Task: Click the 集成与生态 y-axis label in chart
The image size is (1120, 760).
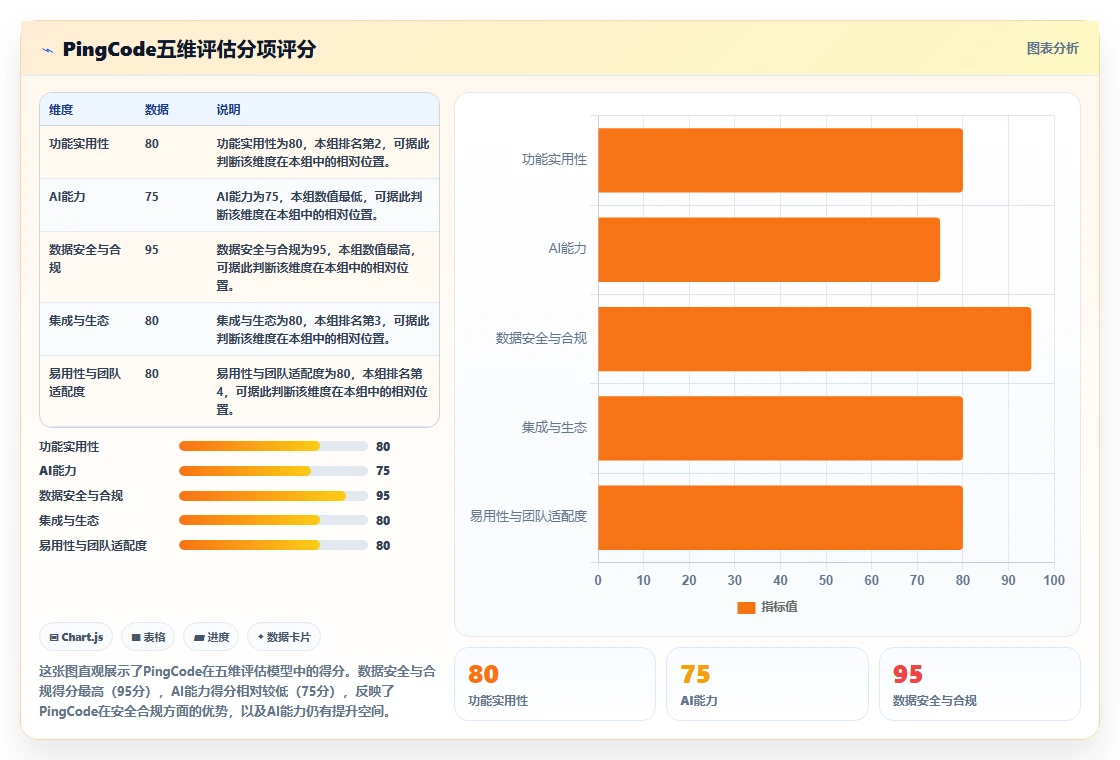Action: (x=554, y=427)
